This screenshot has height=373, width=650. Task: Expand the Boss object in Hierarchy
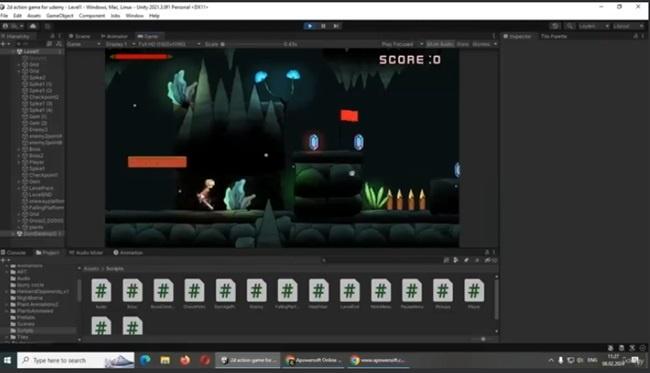tap(19, 149)
